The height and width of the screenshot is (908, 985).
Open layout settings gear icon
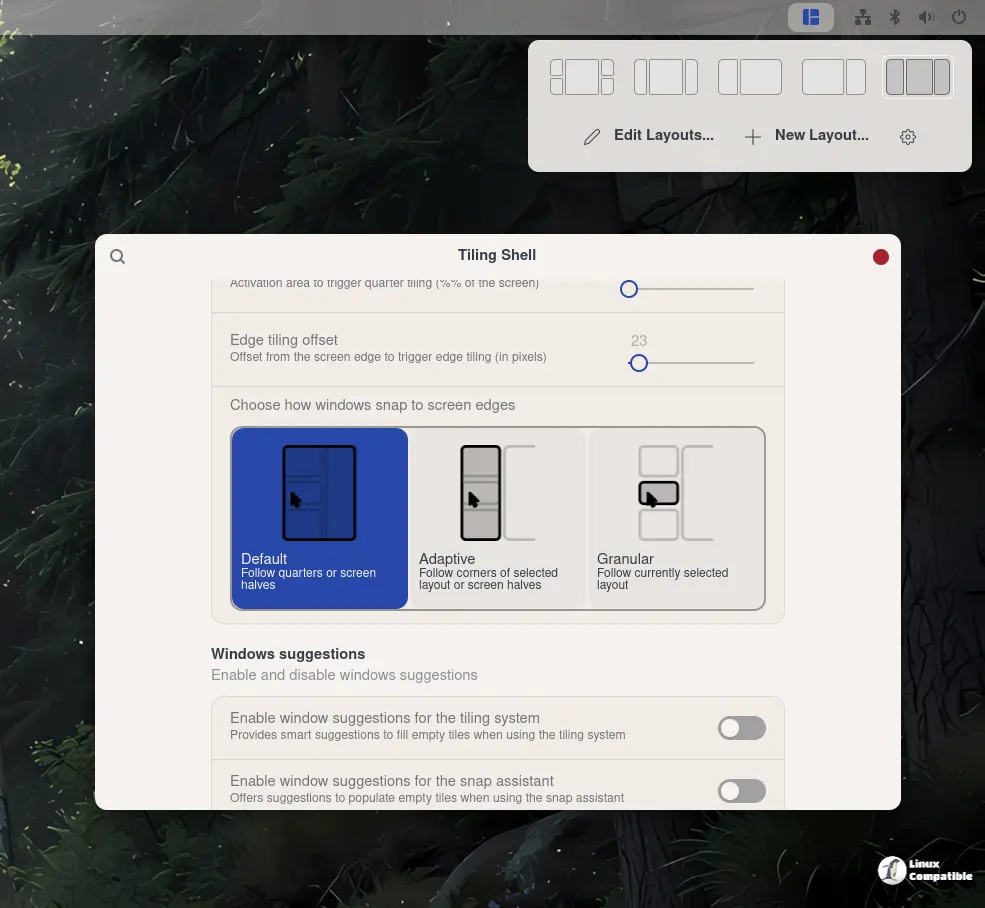pyautogui.click(x=908, y=136)
